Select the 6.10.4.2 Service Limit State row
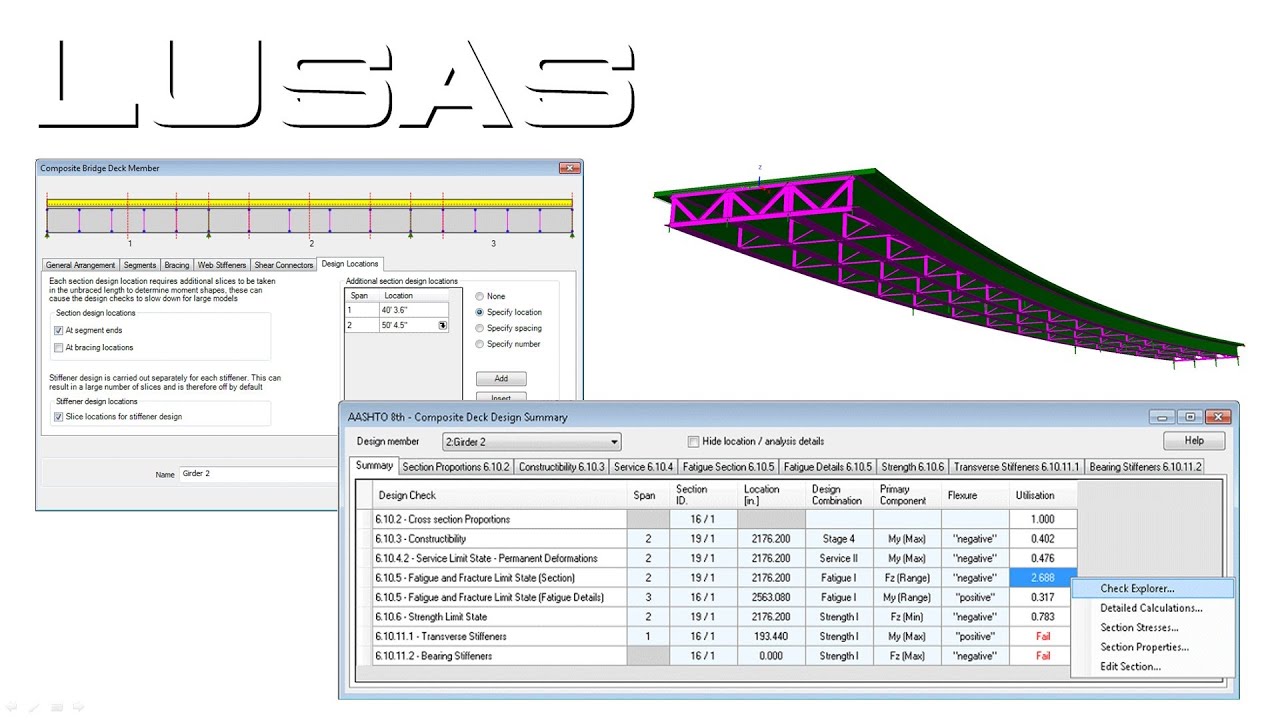1280x720 pixels. 717,558
